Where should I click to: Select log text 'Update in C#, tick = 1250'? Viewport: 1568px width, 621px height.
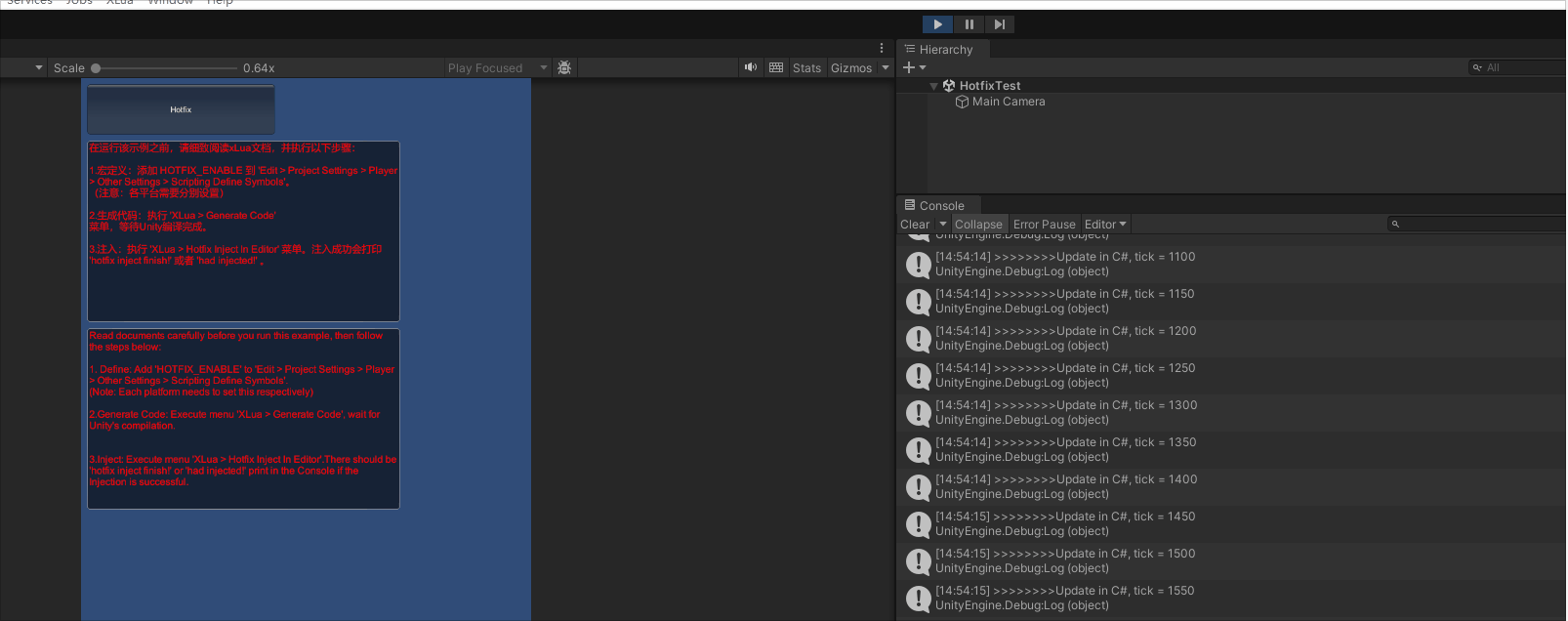click(1126, 368)
